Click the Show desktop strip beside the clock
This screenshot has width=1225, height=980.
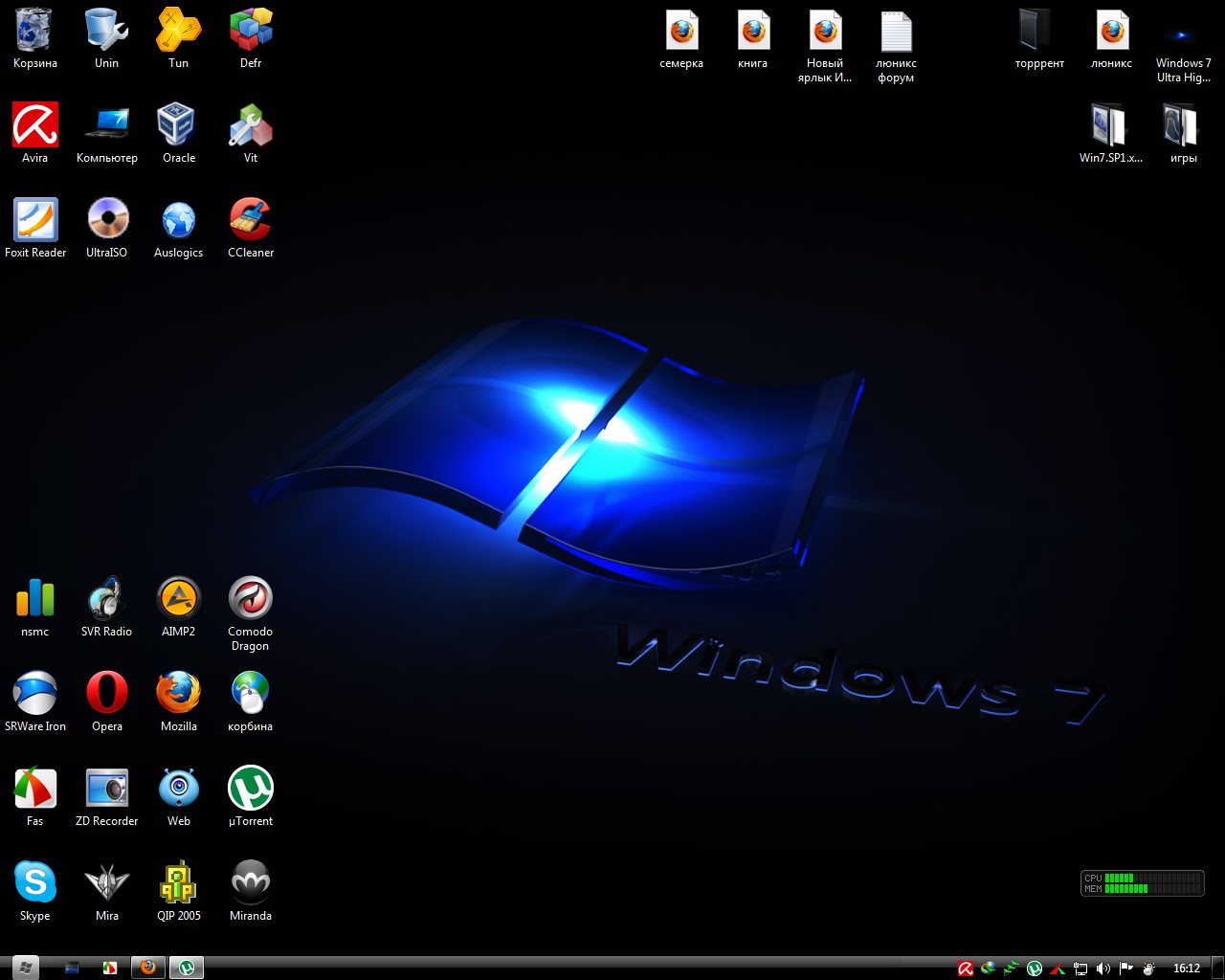pos(1217,969)
